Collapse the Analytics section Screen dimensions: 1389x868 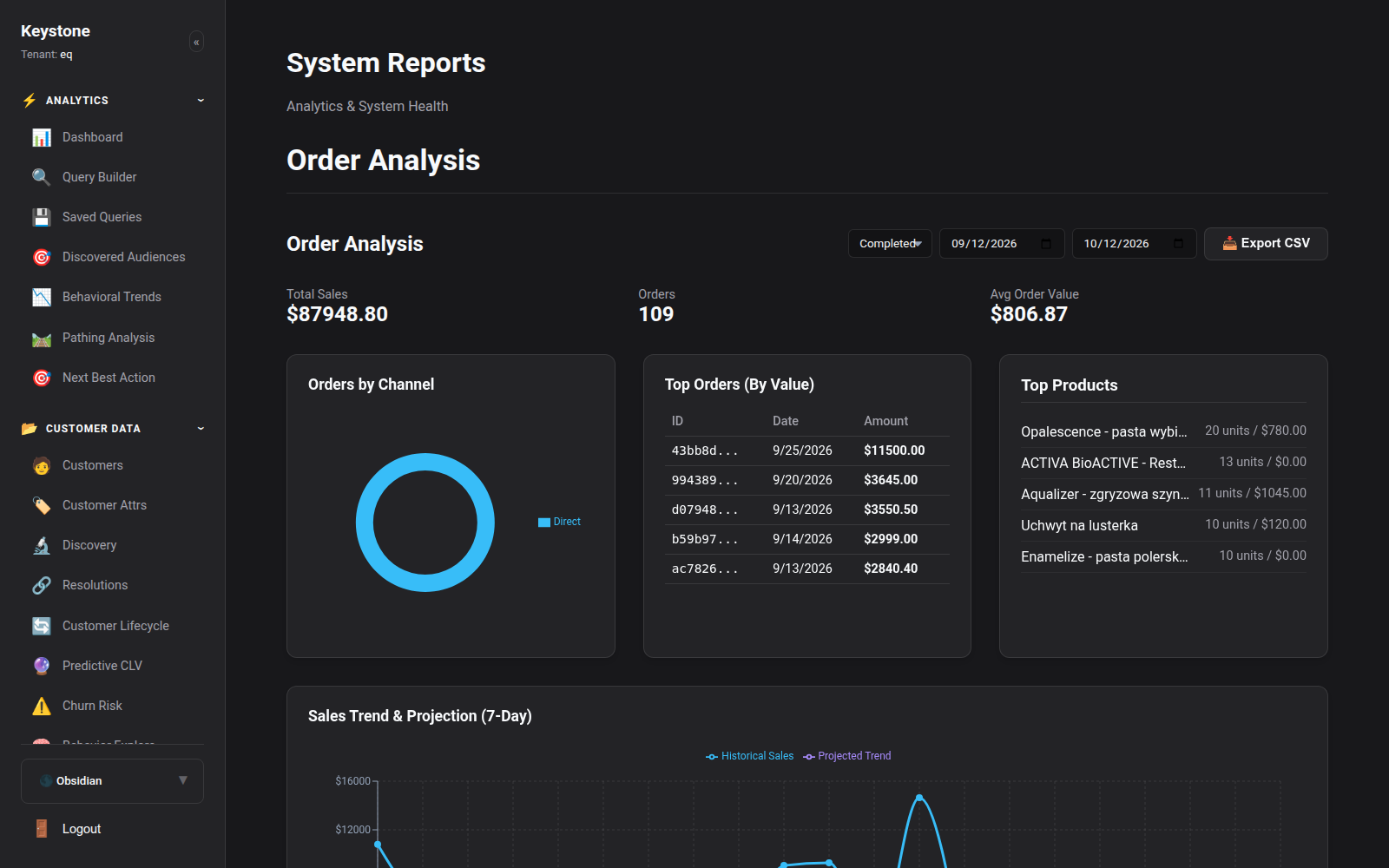[201, 100]
